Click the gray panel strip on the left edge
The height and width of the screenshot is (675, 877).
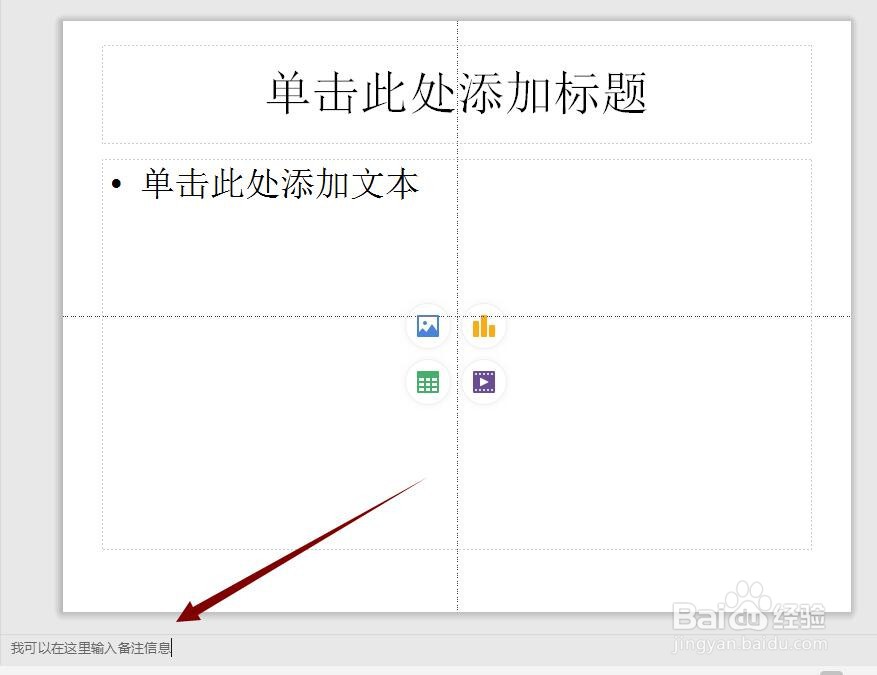(30, 300)
